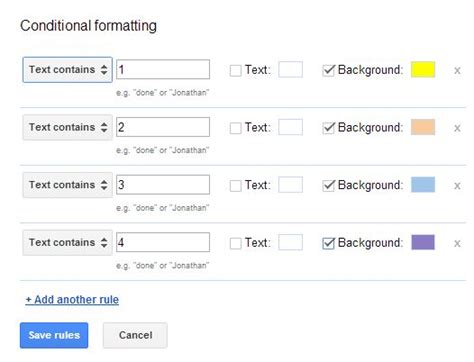Focus the input field containing 3
Viewport: 474px width, 362px height.
coord(163,185)
